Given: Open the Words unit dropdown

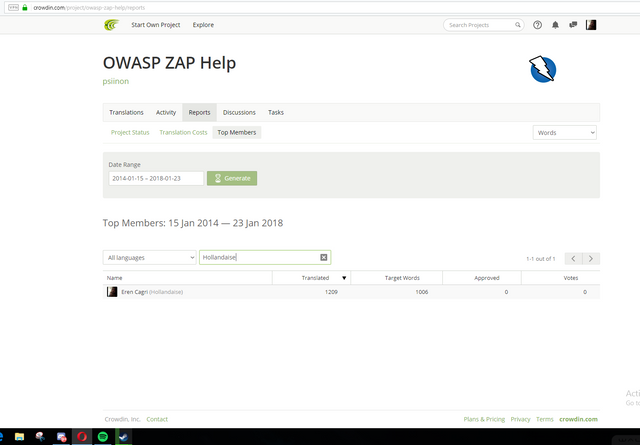Looking at the screenshot, I should point(565,133).
